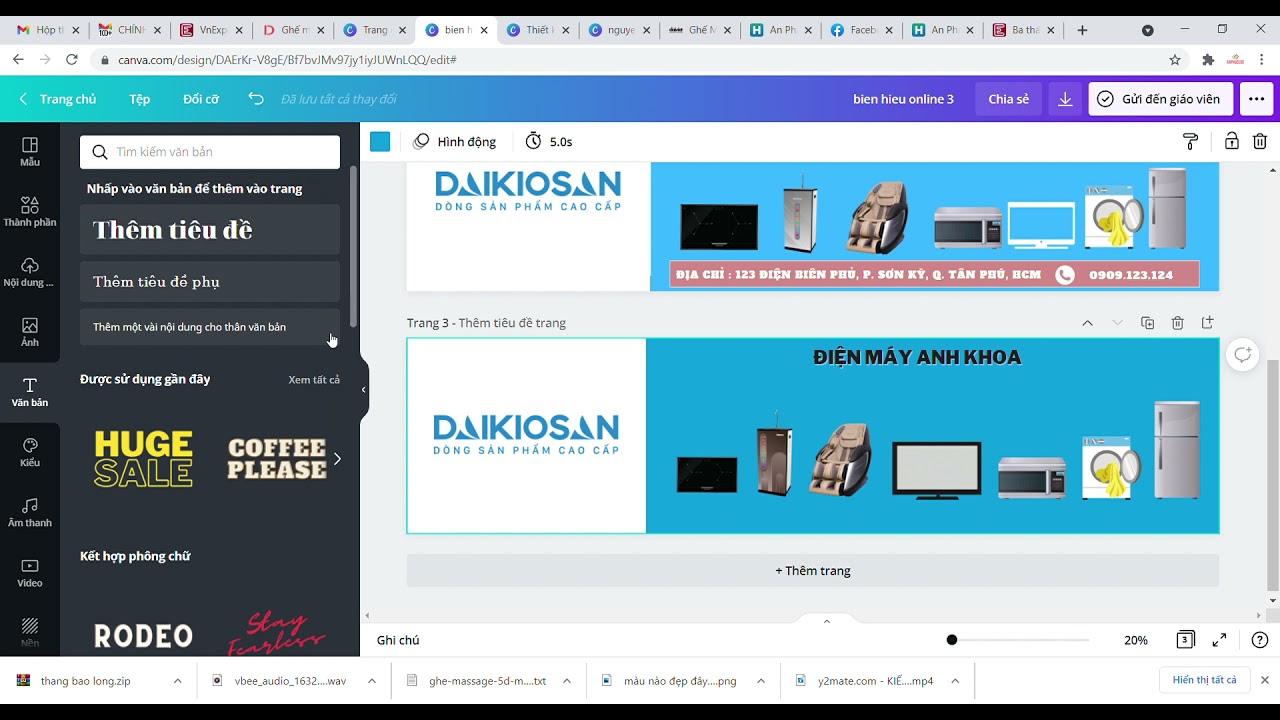Enter fullscreen presentation mode icon

pyautogui.click(x=1220, y=640)
